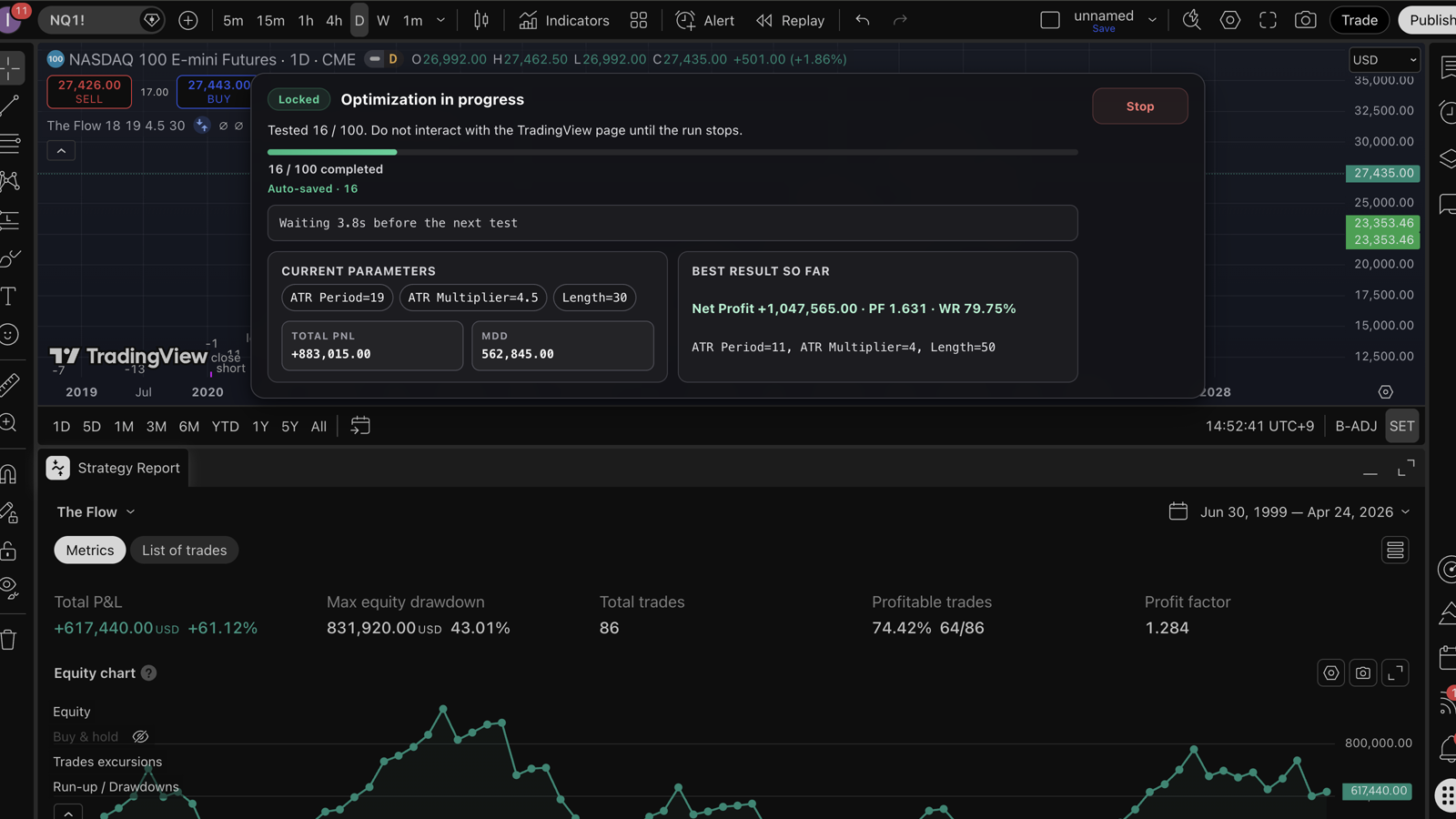The image size is (1456, 819).
Task: Redo the last chart action
Action: (x=900, y=20)
